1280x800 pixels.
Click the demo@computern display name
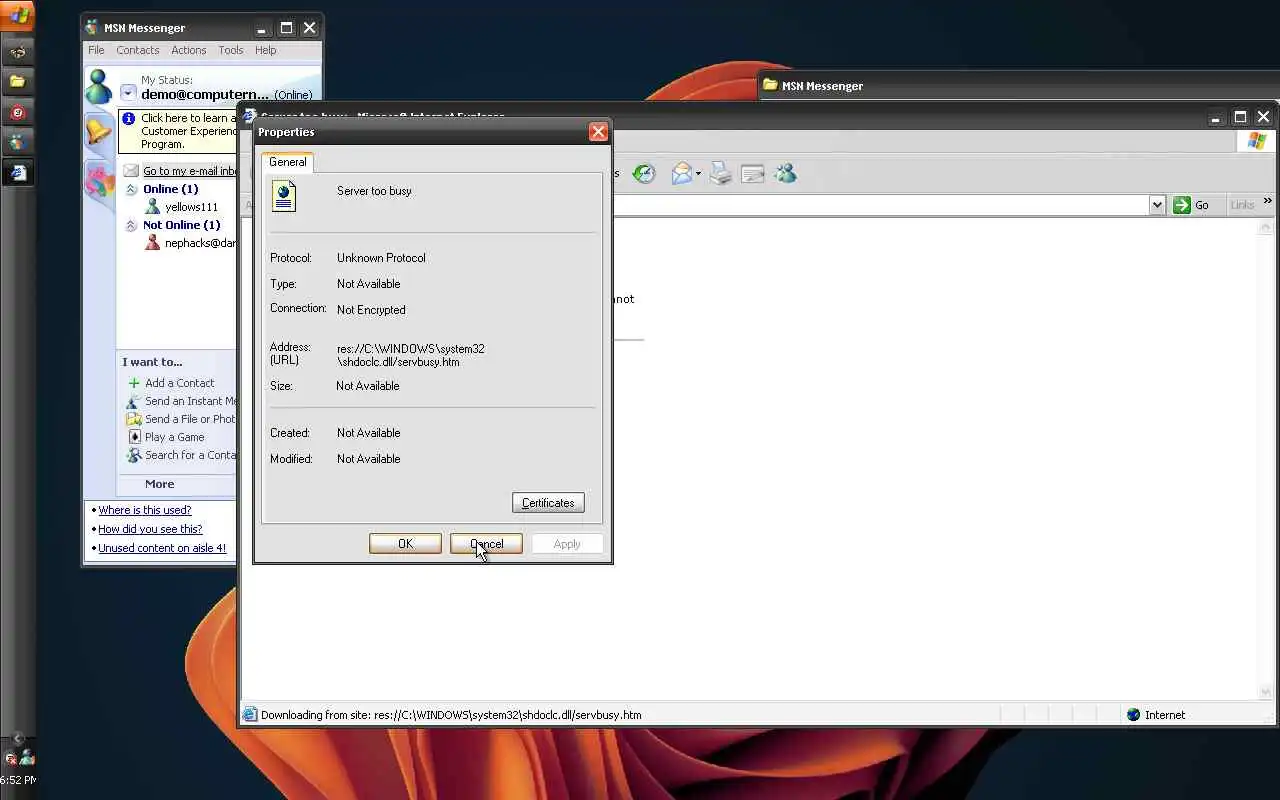tap(206, 95)
